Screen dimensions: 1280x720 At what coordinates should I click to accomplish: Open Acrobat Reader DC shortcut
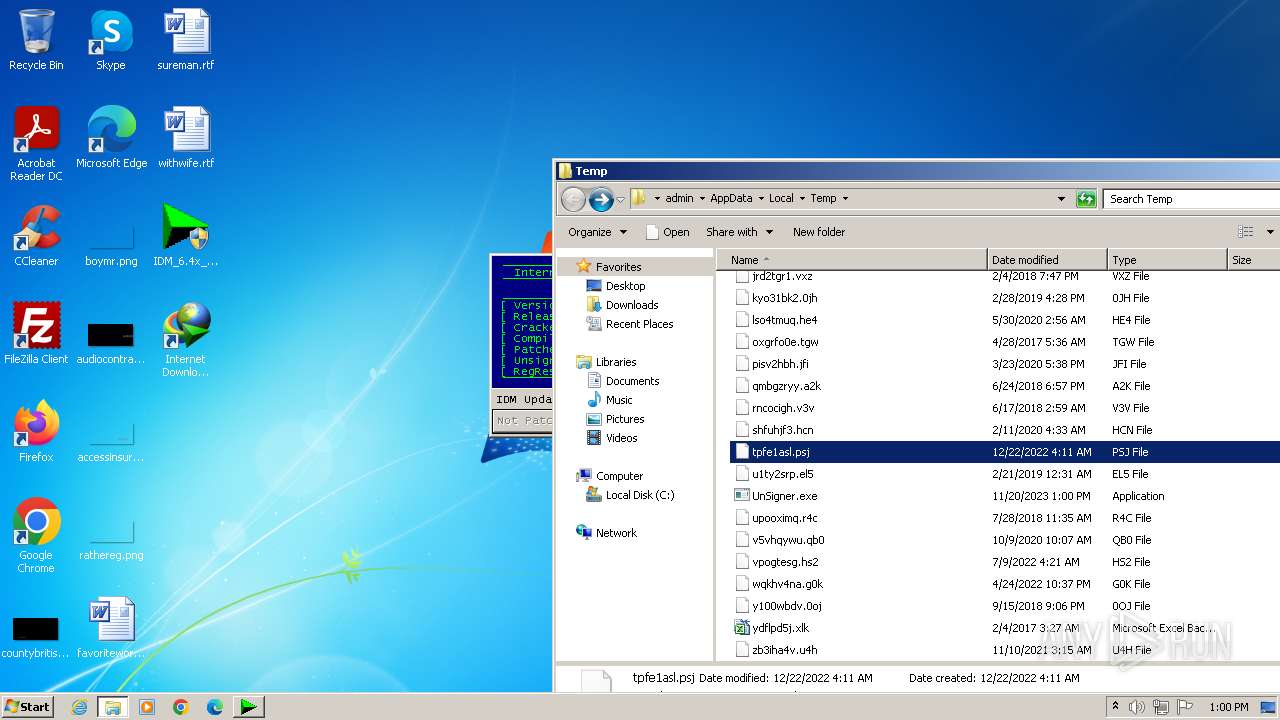(36, 144)
